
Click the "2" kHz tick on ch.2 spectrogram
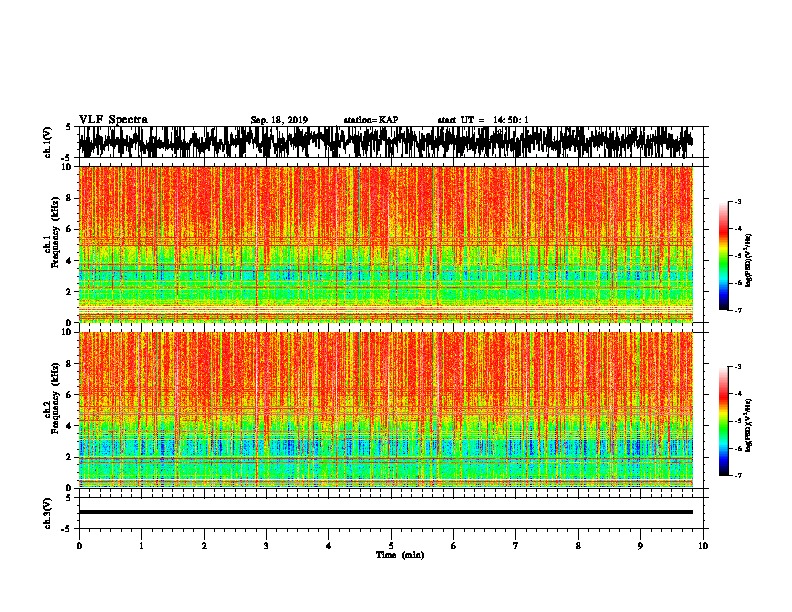pyautogui.click(x=70, y=456)
